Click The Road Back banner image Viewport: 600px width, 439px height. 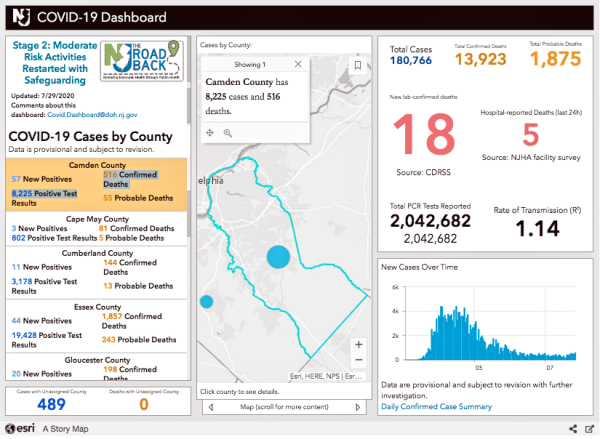[x=144, y=65]
